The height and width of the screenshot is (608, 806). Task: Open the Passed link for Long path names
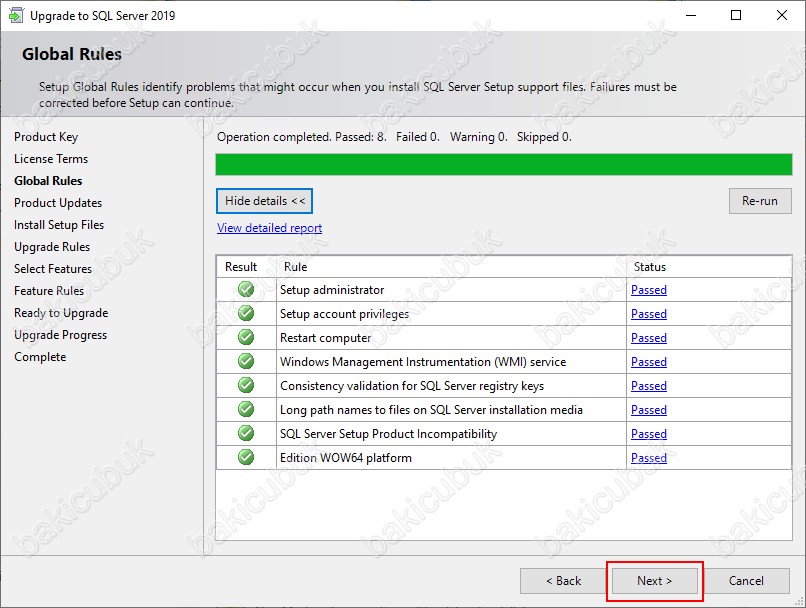pos(649,410)
